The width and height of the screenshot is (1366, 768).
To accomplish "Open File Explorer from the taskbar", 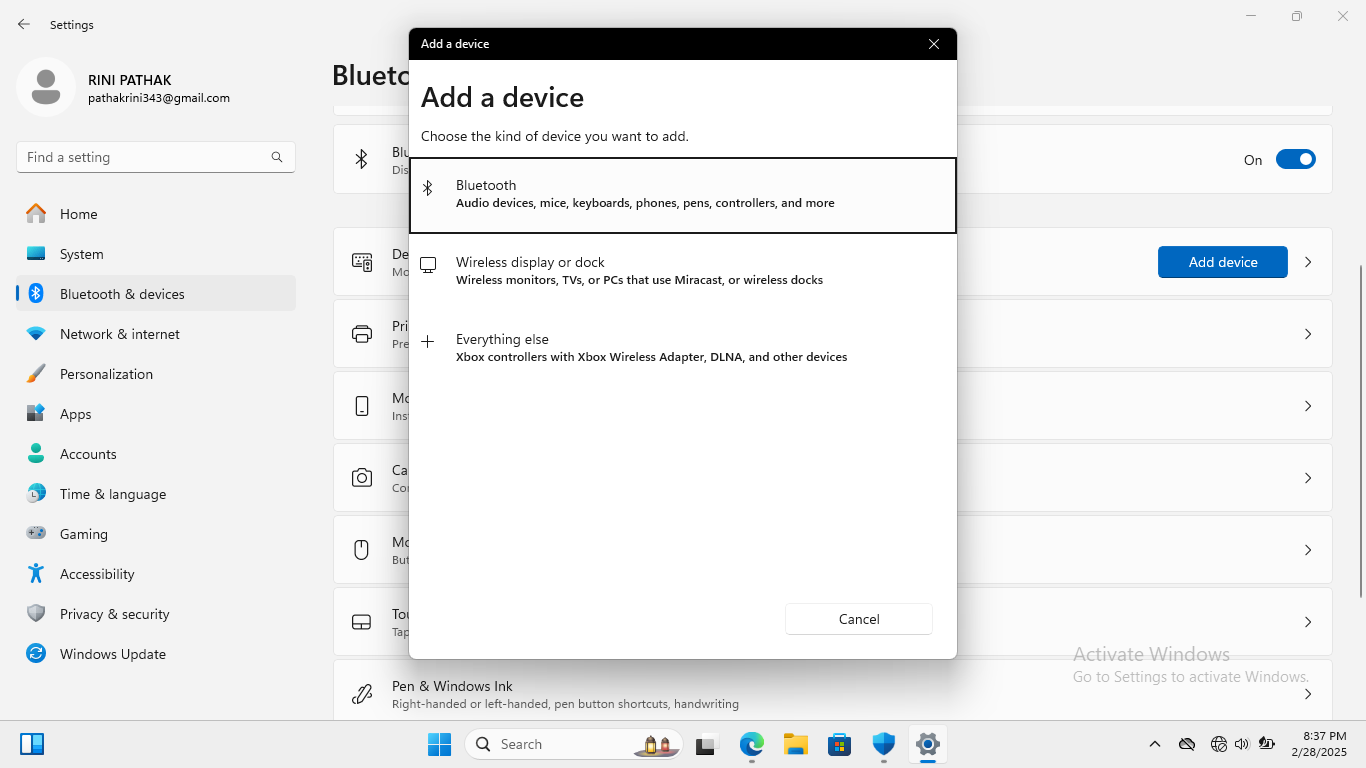I will (x=795, y=744).
